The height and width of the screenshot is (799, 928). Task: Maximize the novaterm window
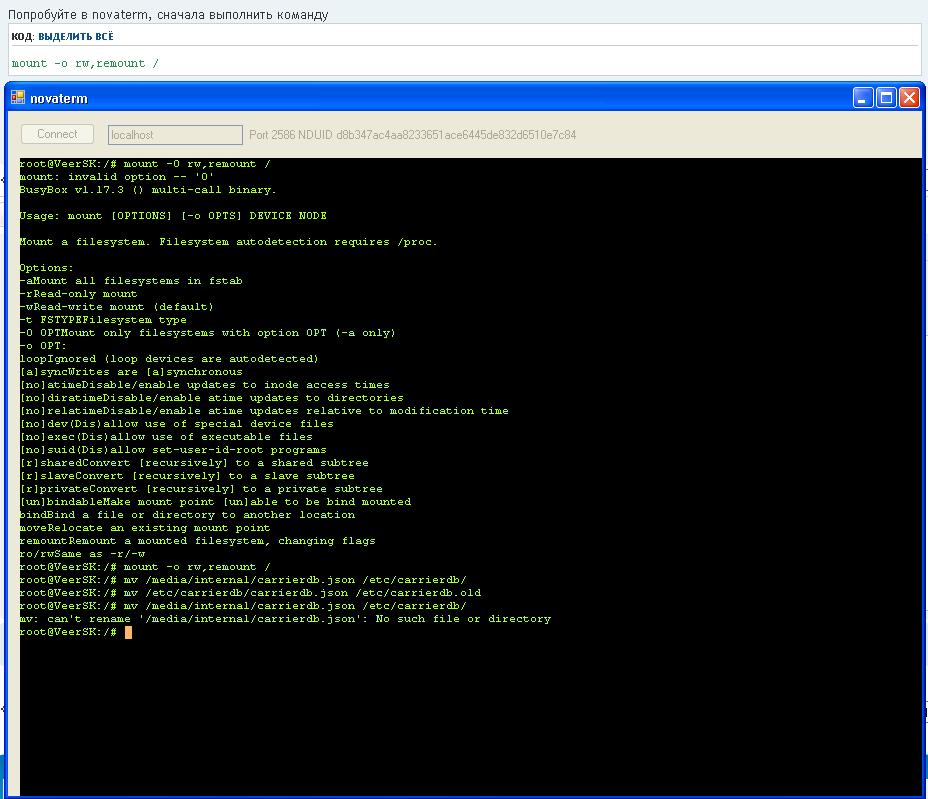886,97
